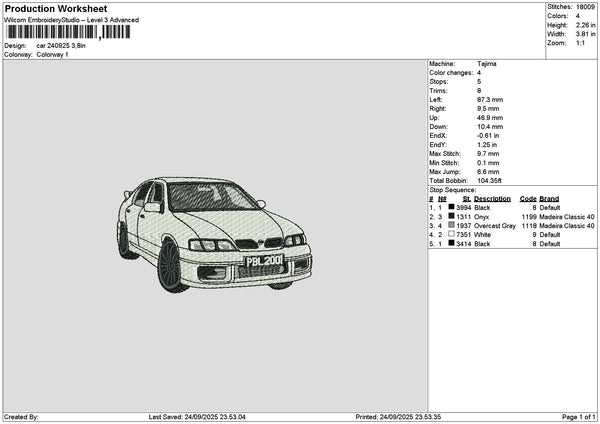Click the Right value 9.5 mm

tap(488, 109)
